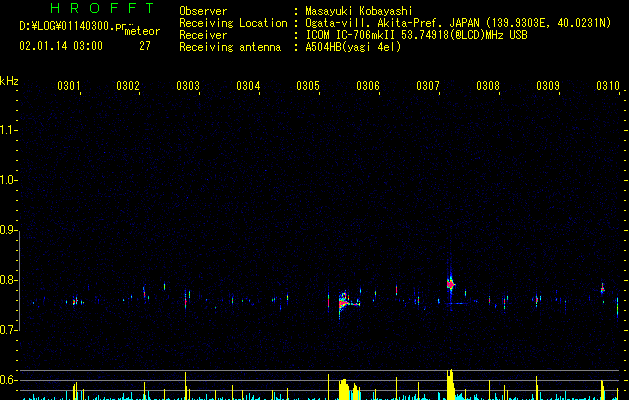Click the 0310 time marker

pos(608,86)
